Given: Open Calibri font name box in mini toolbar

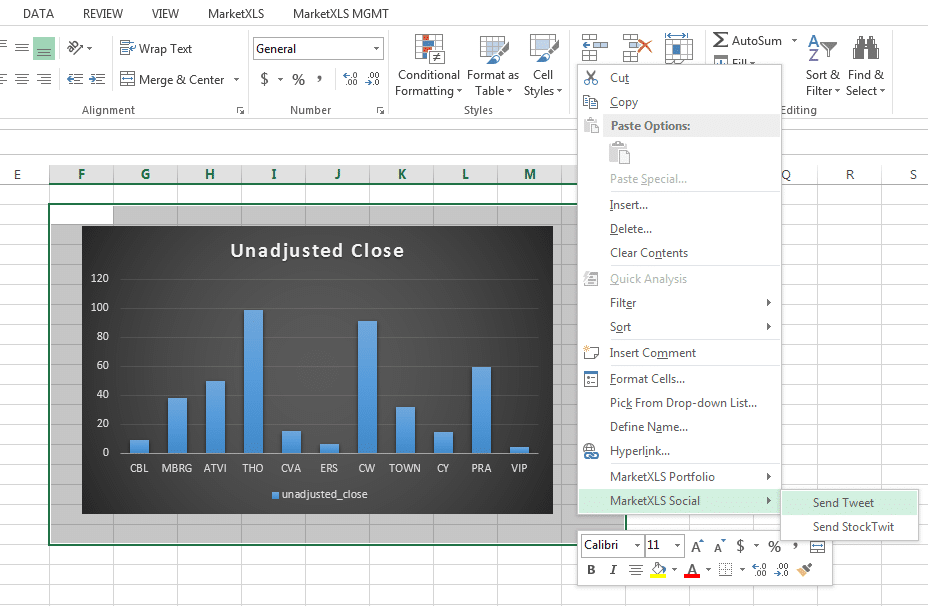Looking at the screenshot, I should [613, 545].
